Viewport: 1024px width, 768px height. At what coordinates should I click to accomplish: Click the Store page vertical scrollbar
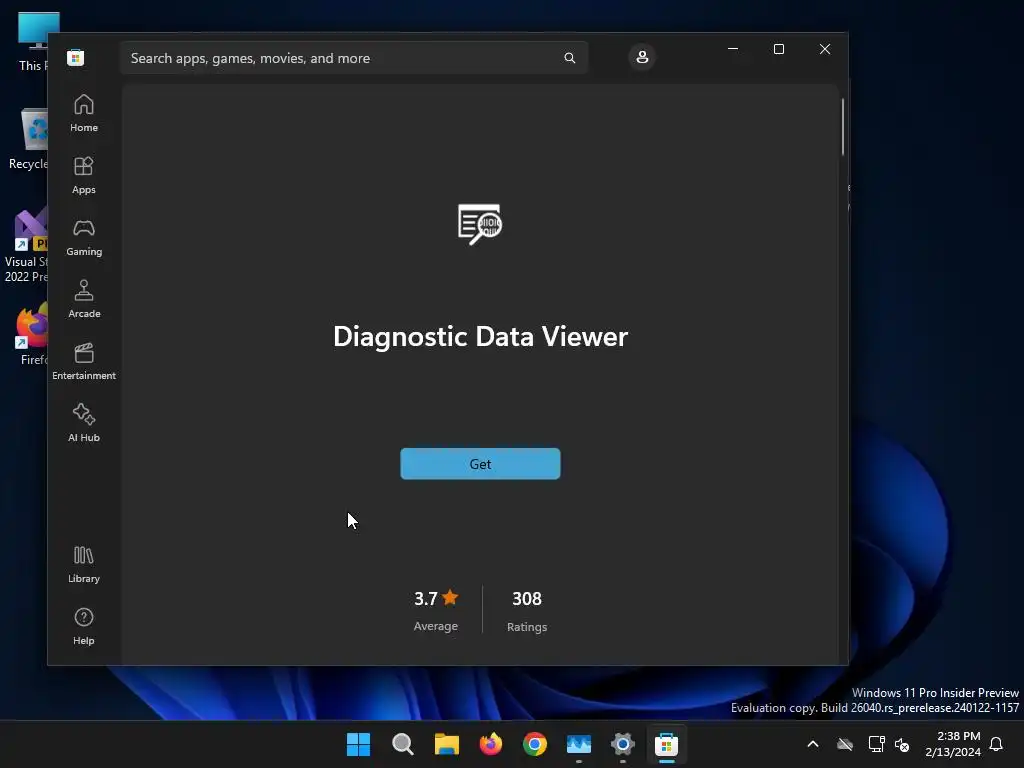842,127
